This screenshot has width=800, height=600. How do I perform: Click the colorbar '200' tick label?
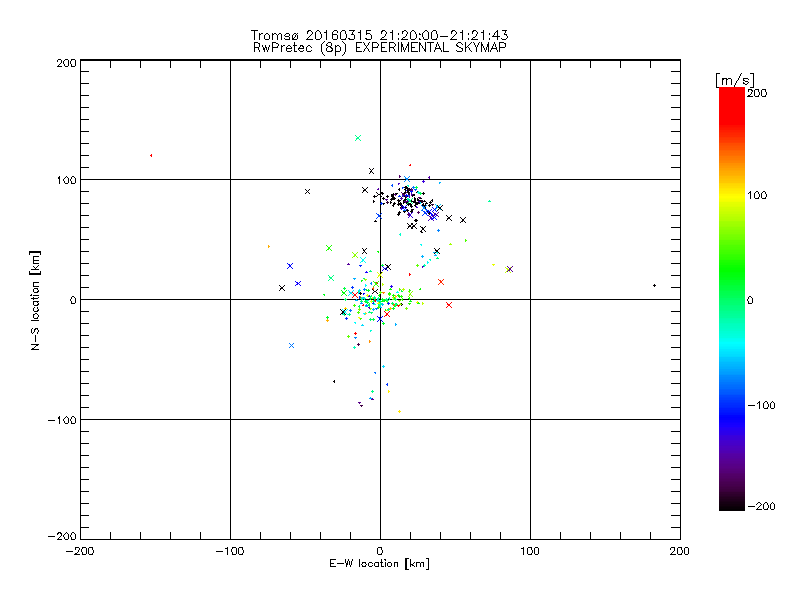point(757,93)
